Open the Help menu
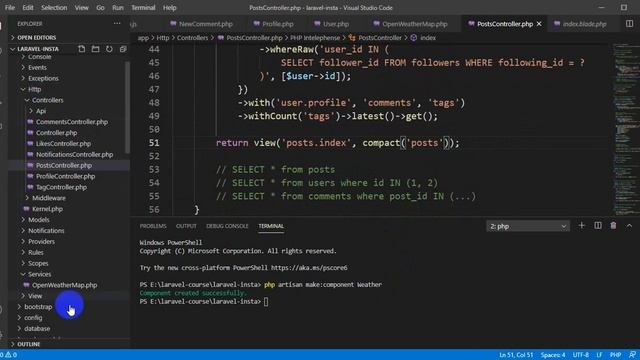 coord(169,8)
